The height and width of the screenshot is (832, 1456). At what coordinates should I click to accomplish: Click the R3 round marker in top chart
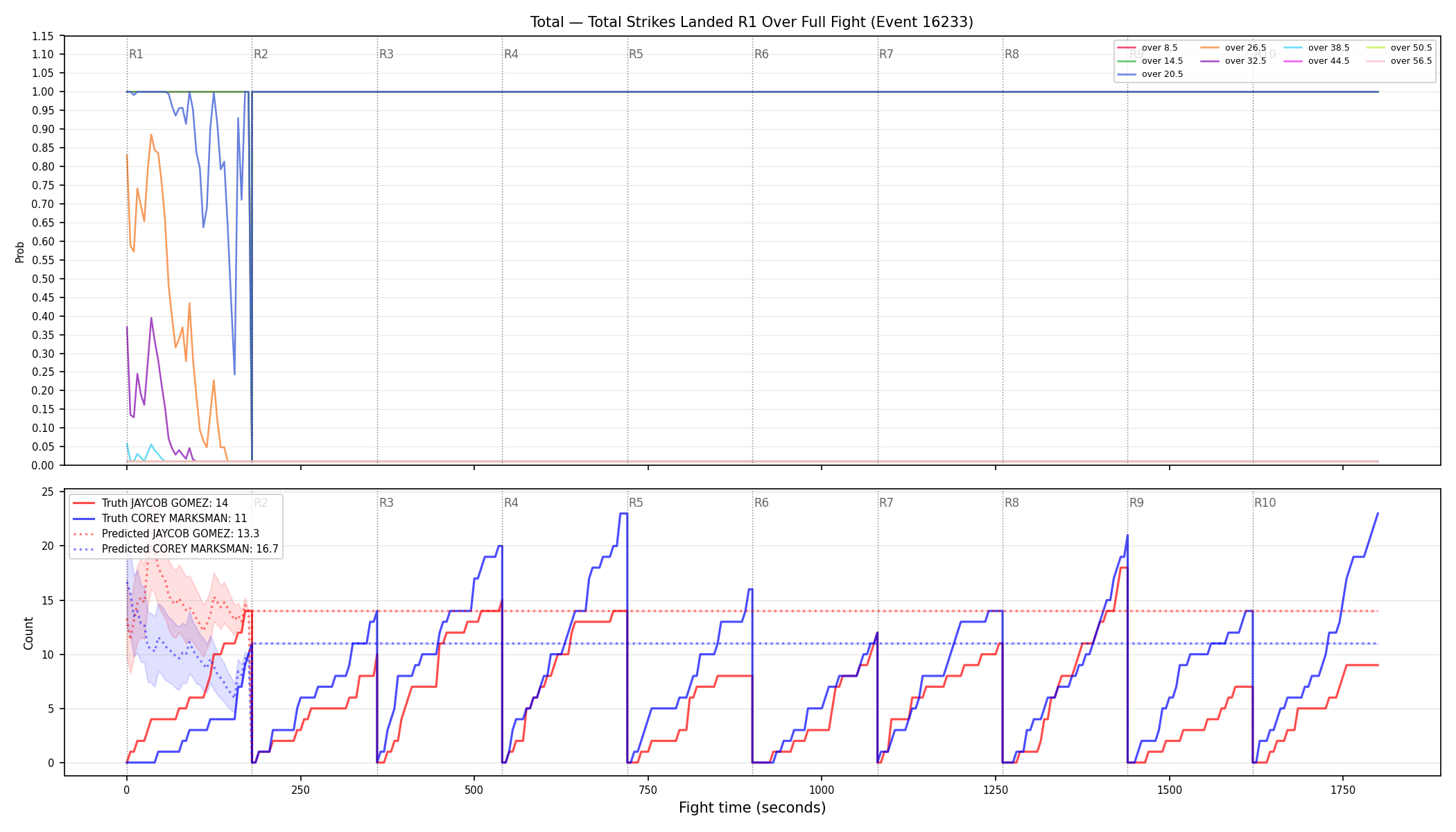(386, 54)
